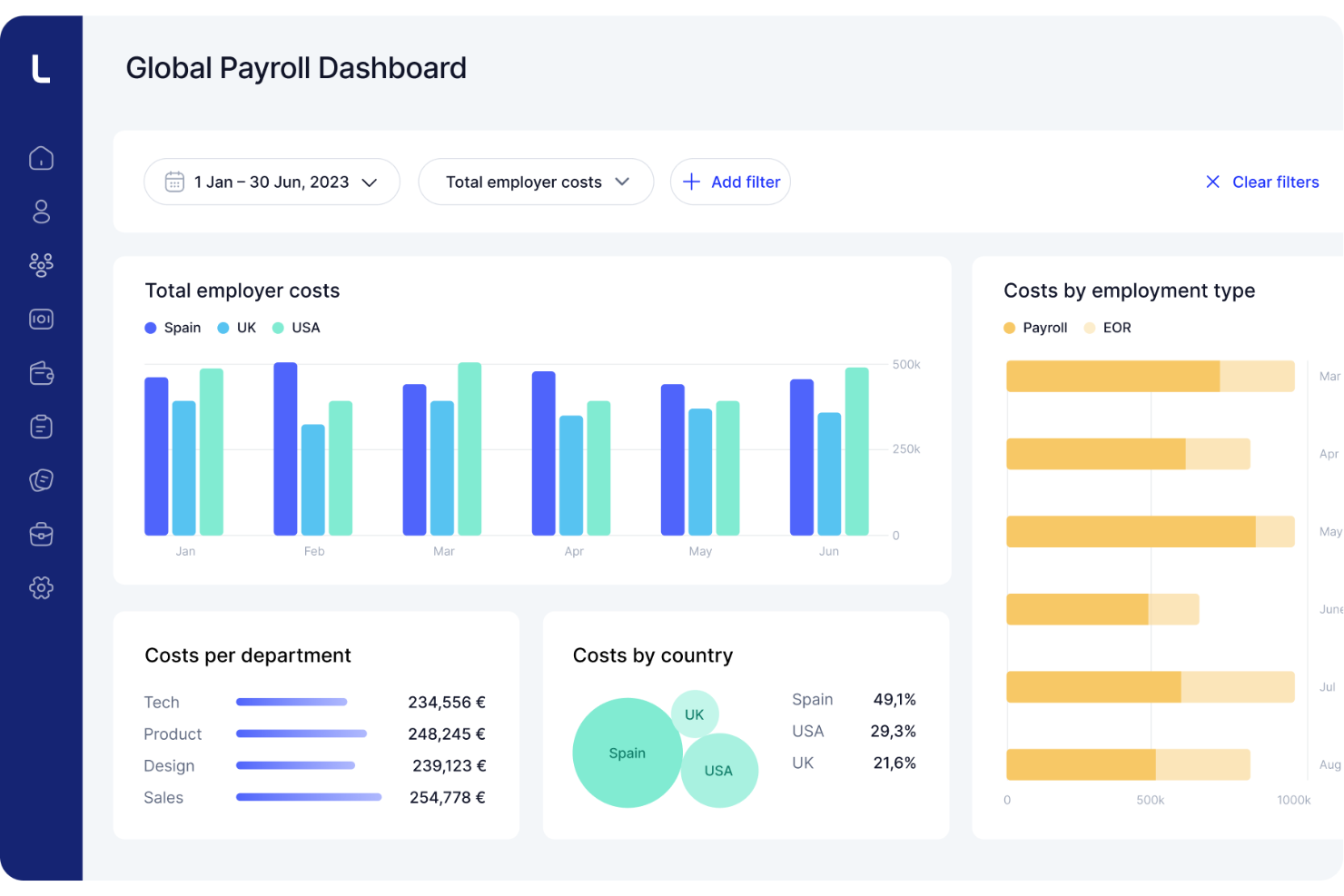Open the team group sidebar icon
This screenshot has width=1344, height=896.
tap(41, 265)
